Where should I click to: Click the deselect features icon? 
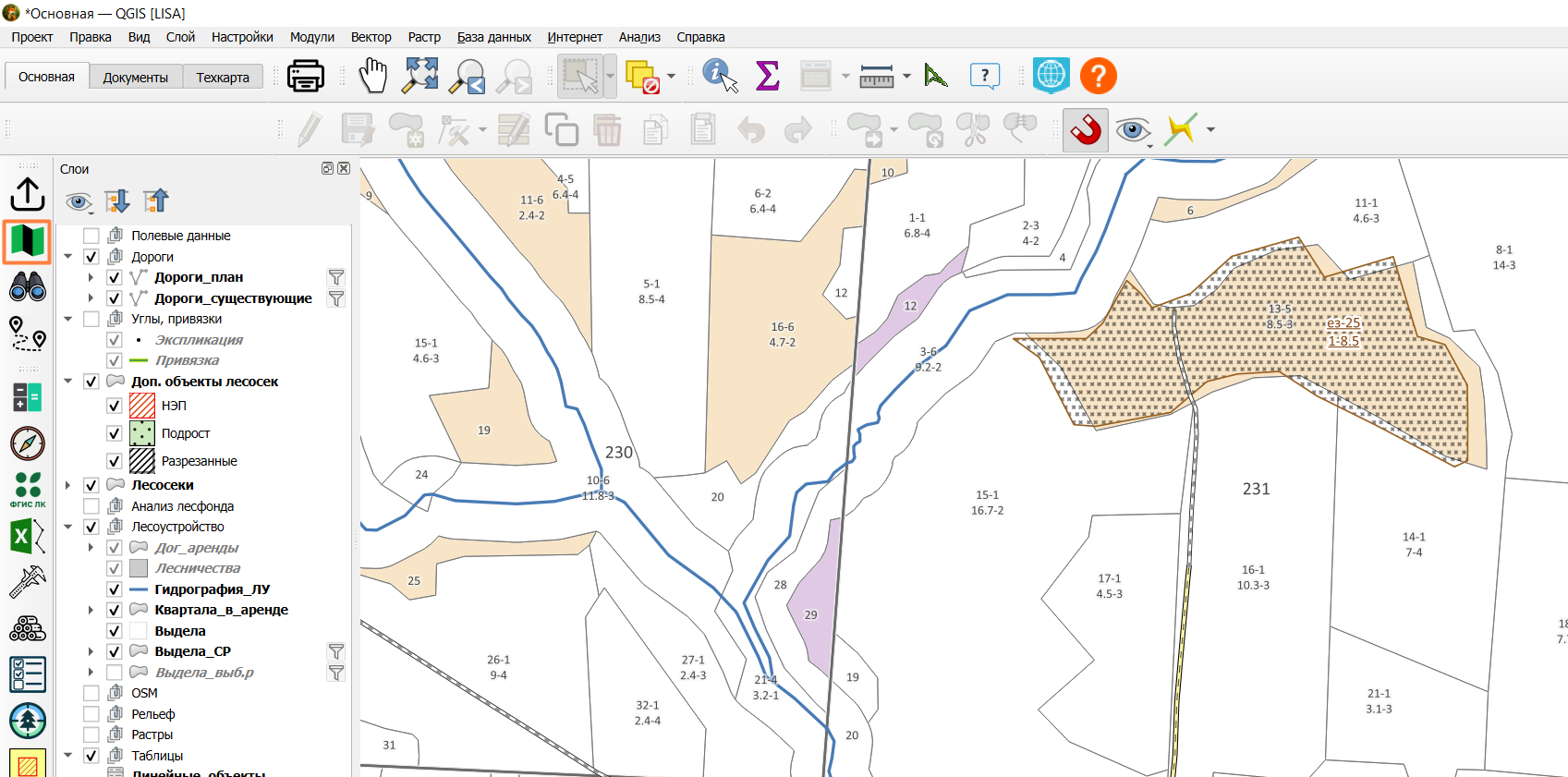pos(641,77)
